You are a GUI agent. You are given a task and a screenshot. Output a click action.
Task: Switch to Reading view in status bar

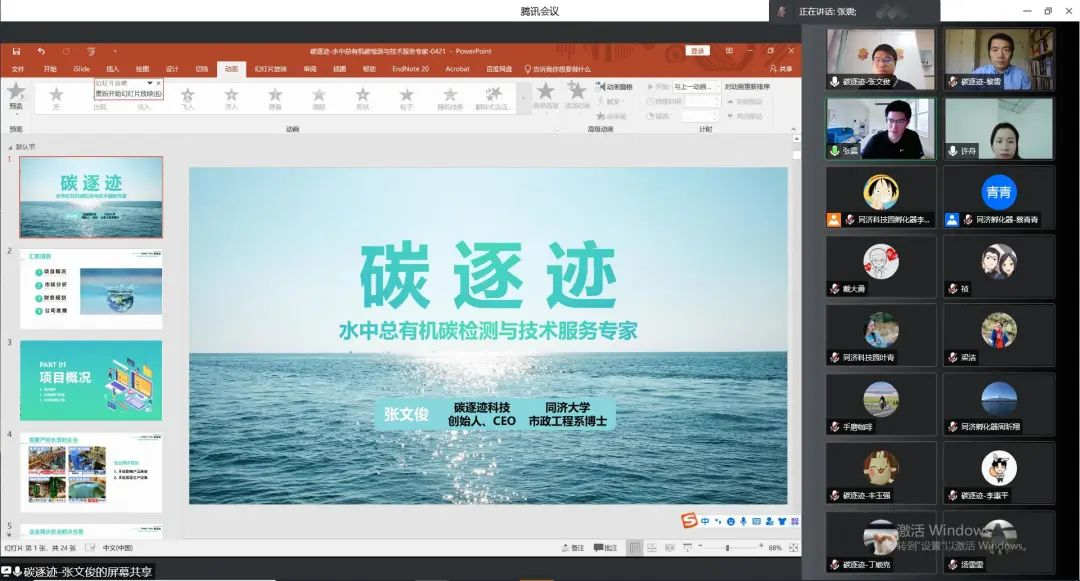669,548
